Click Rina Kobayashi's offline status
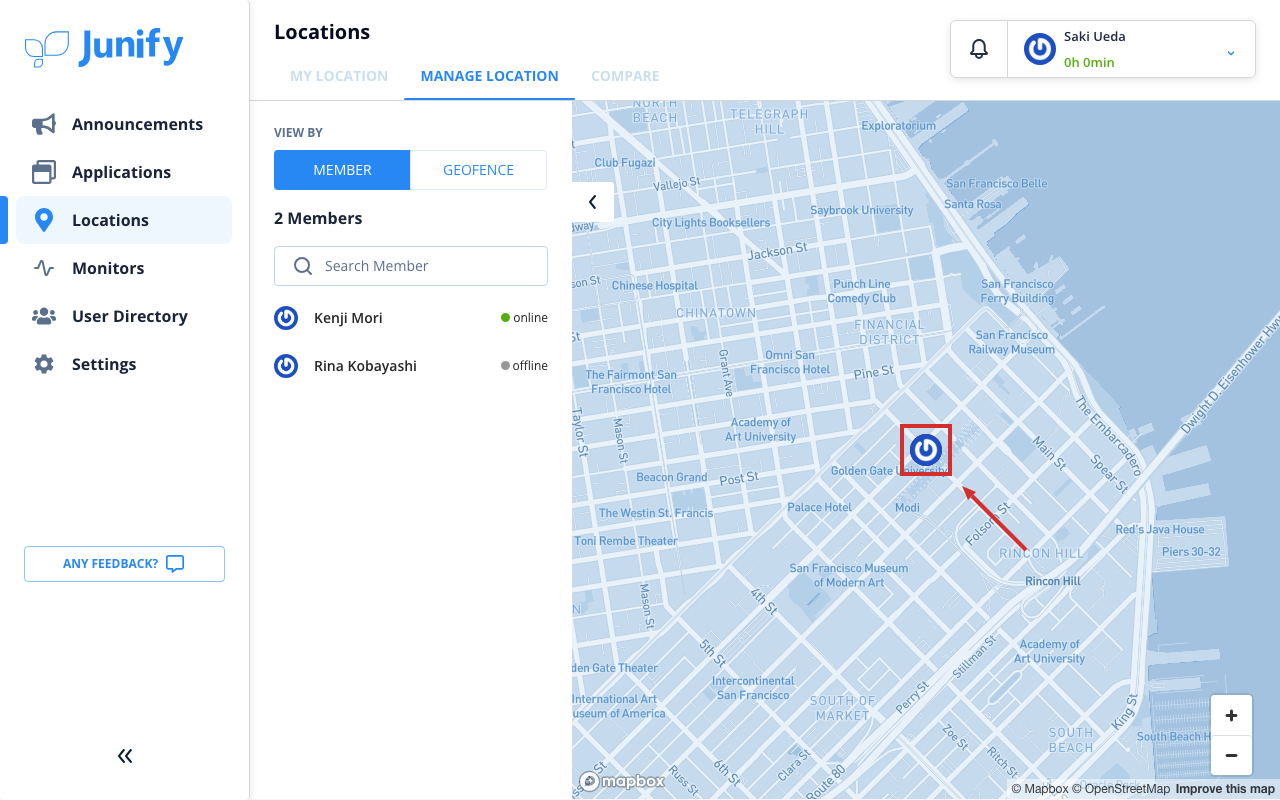Image resolution: width=1280 pixels, height=800 pixels. 524,366
